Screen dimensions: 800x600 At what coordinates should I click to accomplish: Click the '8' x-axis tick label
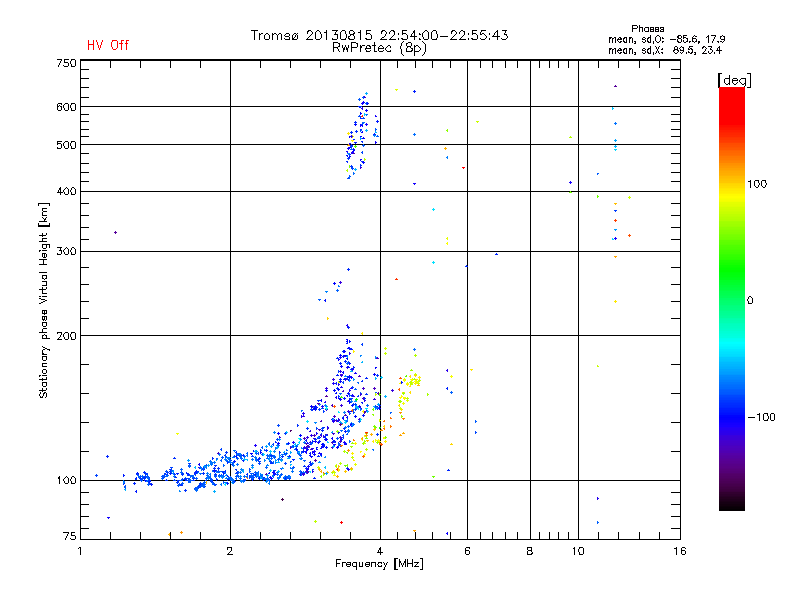(530, 551)
